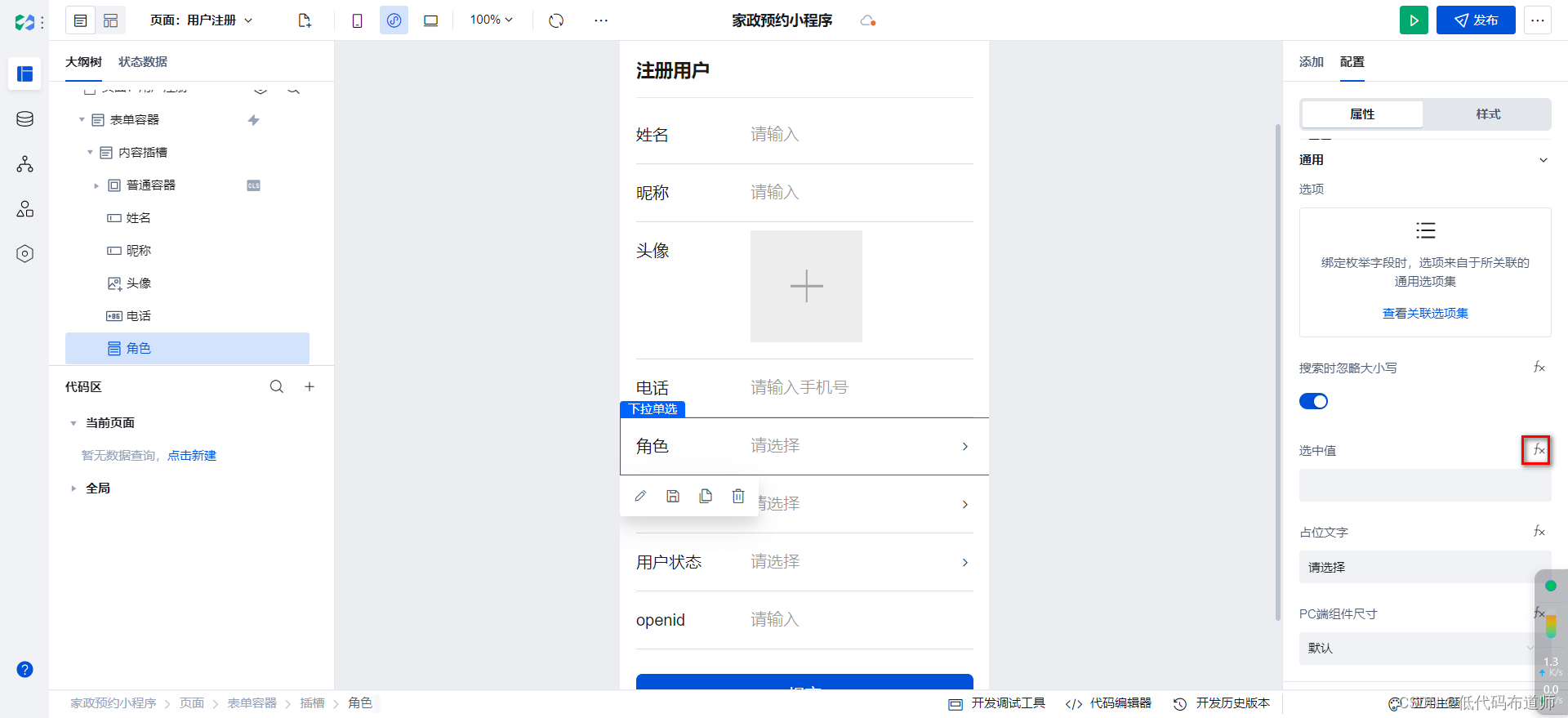Image resolution: width=1568 pixels, height=718 pixels.
Task: Click the refresh canvas icon
Action: [x=556, y=20]
